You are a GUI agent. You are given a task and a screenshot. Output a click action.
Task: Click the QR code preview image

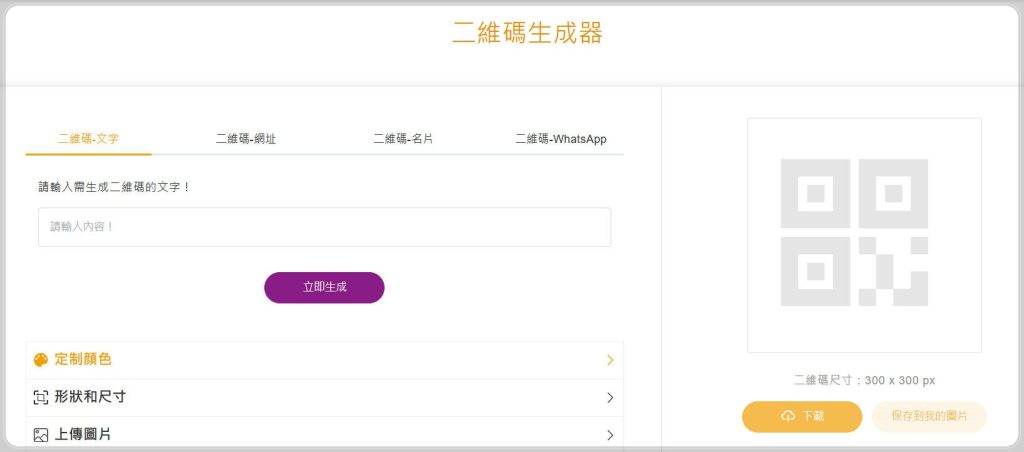click(x=863, y=234)
